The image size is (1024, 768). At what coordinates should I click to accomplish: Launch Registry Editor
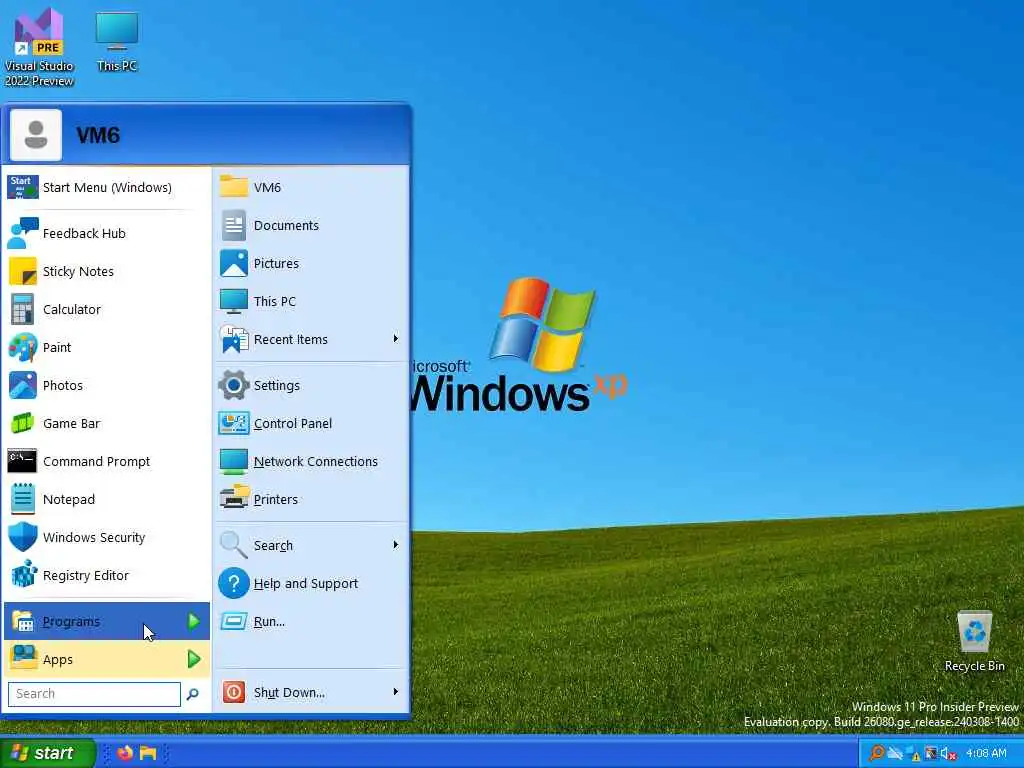[x=106, y=575]
